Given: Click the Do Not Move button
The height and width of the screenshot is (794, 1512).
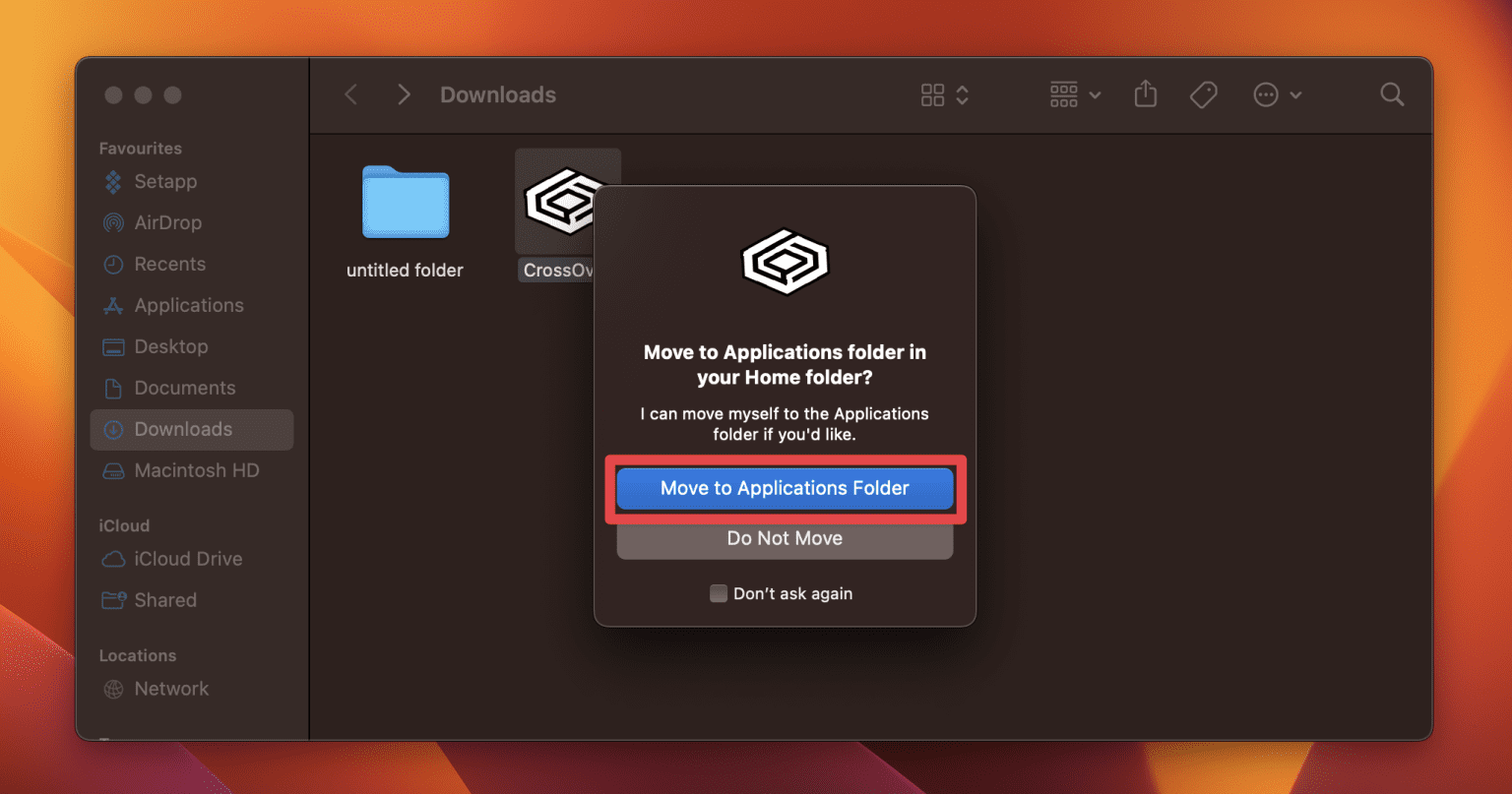Looking at the screenshot, I should [x=784, y=538].
